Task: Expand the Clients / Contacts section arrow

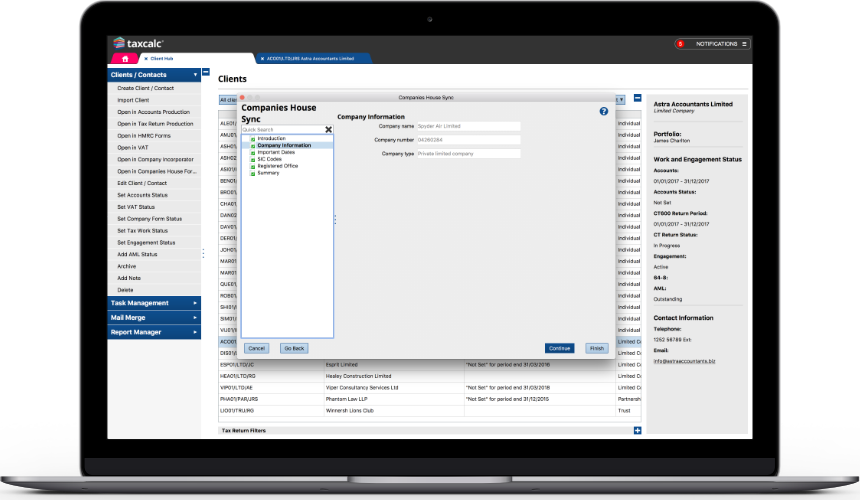Action: 195,75
